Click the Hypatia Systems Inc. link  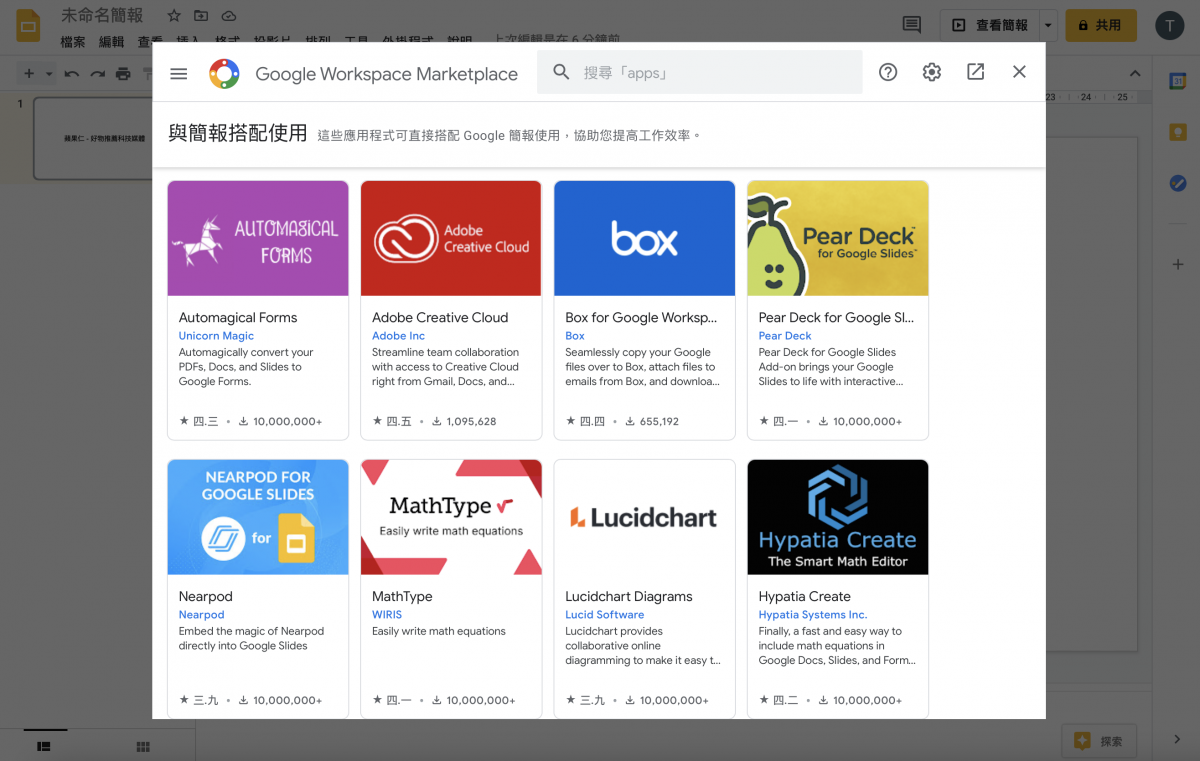pyautogui.click(x=813, y=615)
